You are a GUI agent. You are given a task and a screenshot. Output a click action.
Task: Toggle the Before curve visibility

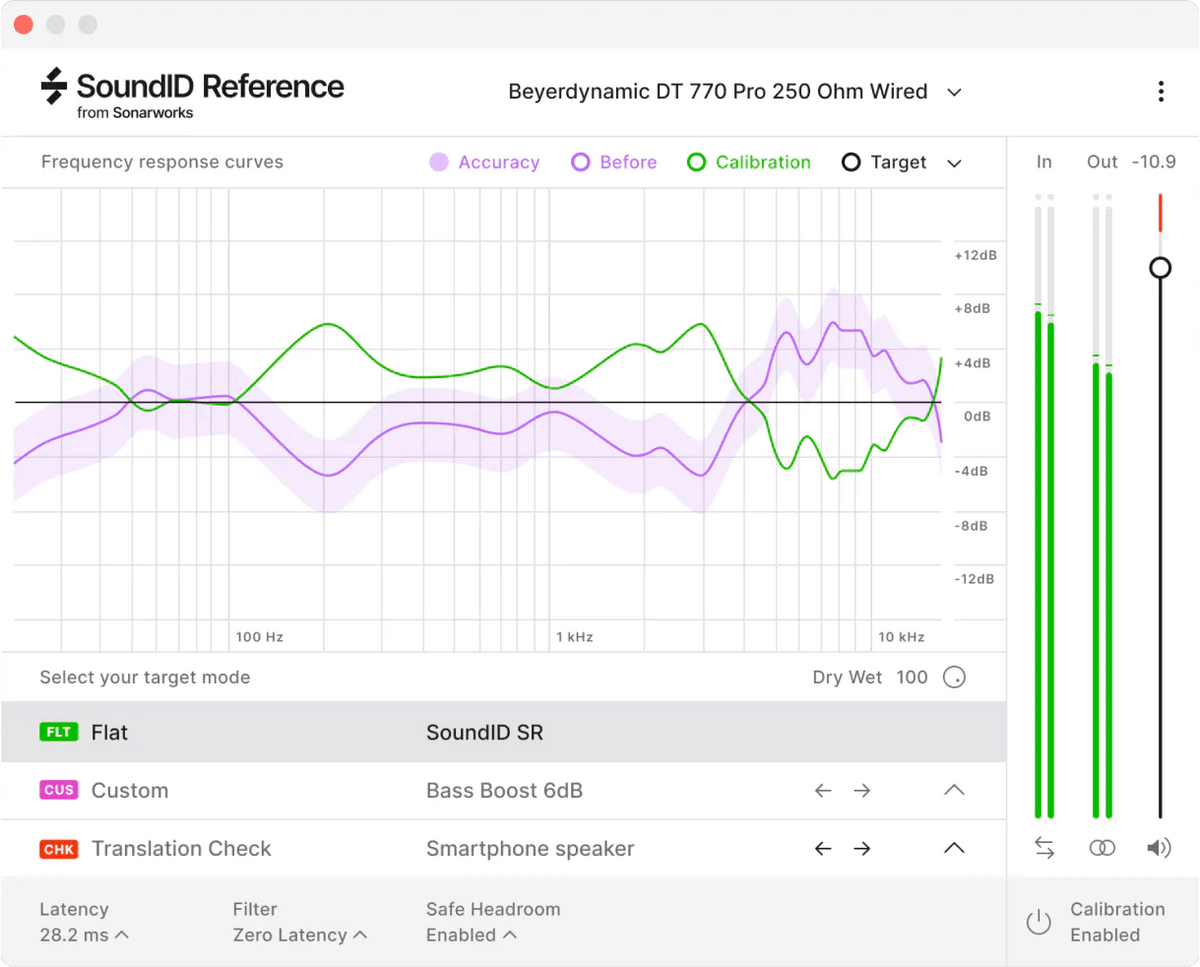point(580,162)
